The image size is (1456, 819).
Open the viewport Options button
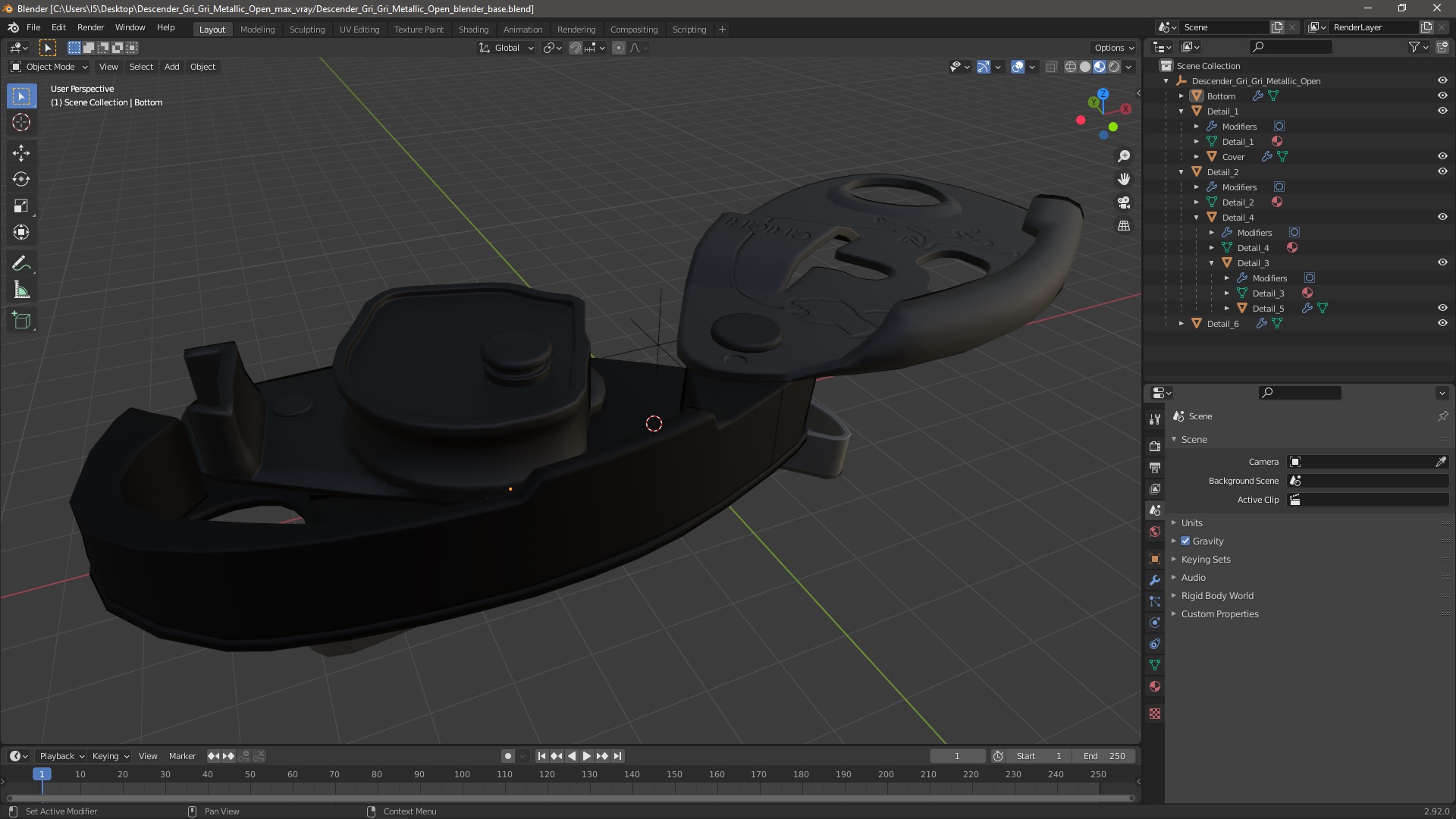[x=1113, y=47]
